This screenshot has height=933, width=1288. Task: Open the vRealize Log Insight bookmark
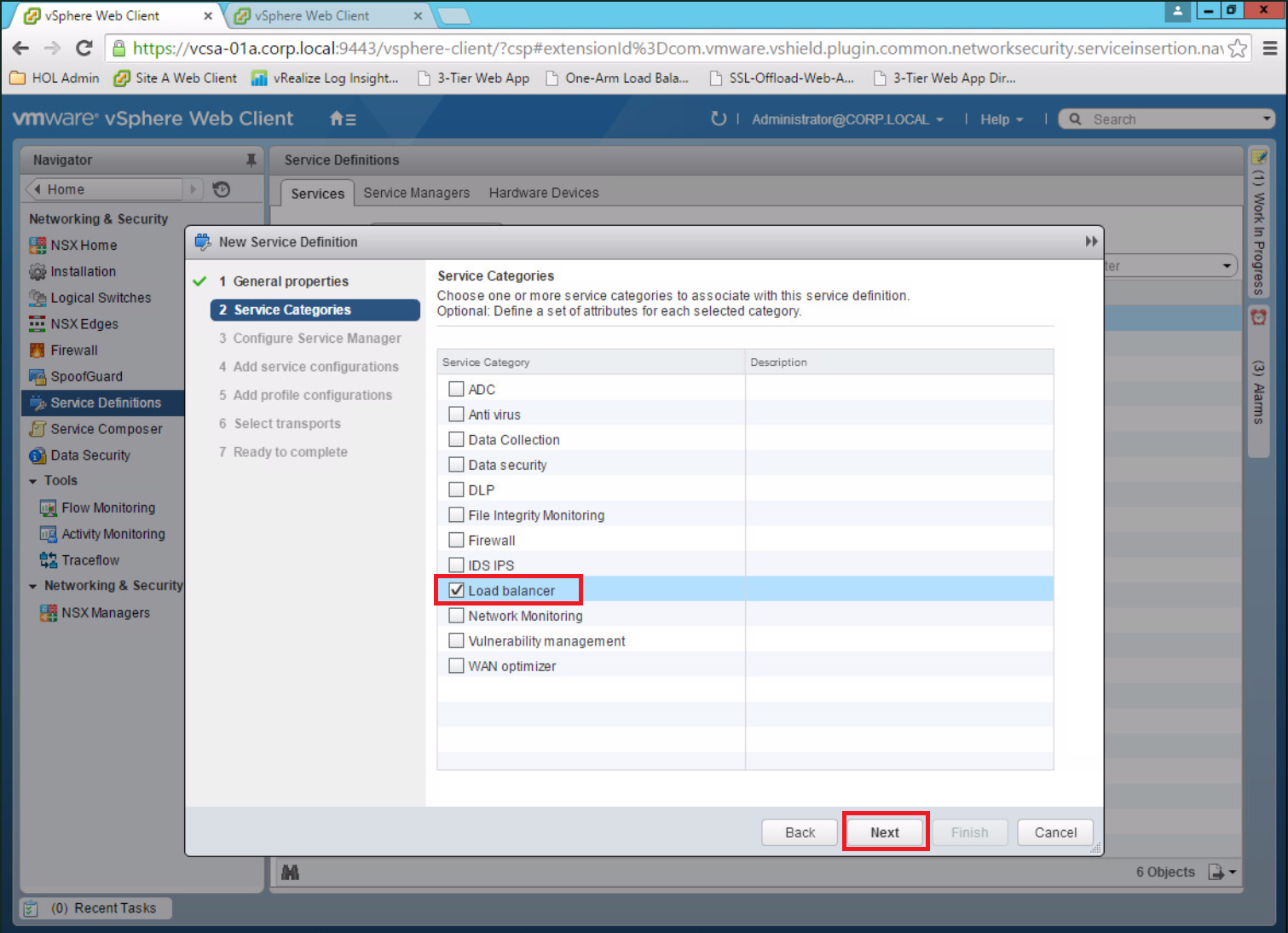pyautogui.click(x=325, y=78)
